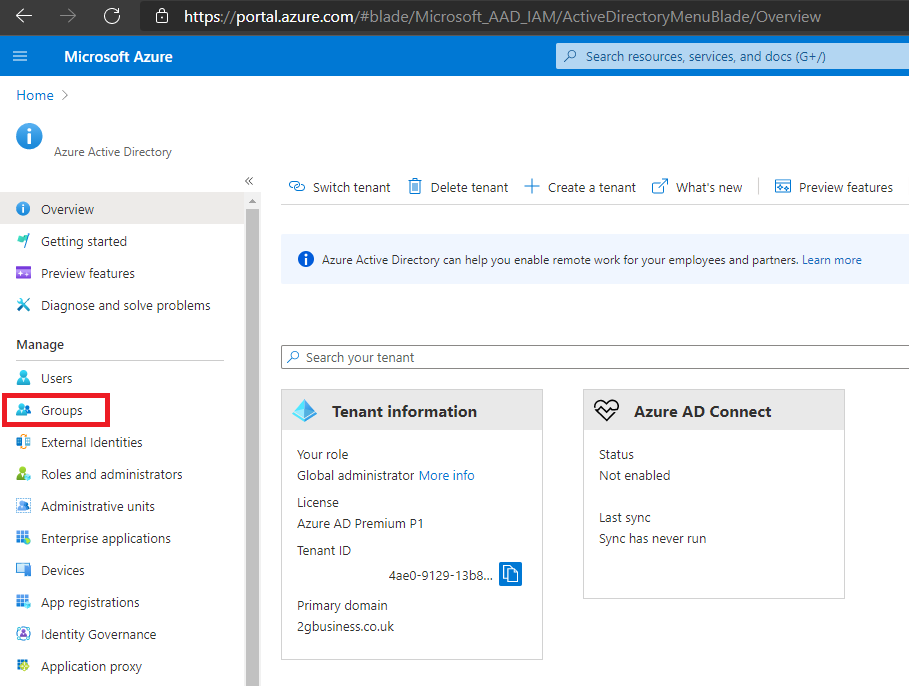Click the Roles and administrators icon
Viewport: 909px width, 686px height.
[x=23, y=474]
